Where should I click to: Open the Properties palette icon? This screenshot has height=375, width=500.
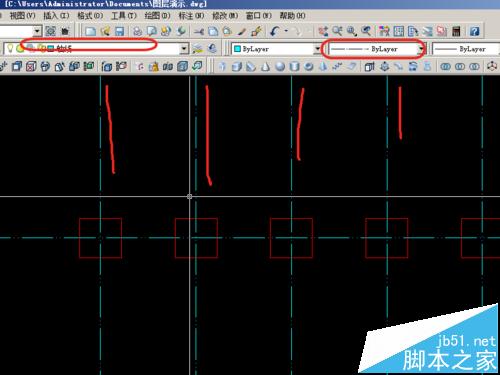384,32
